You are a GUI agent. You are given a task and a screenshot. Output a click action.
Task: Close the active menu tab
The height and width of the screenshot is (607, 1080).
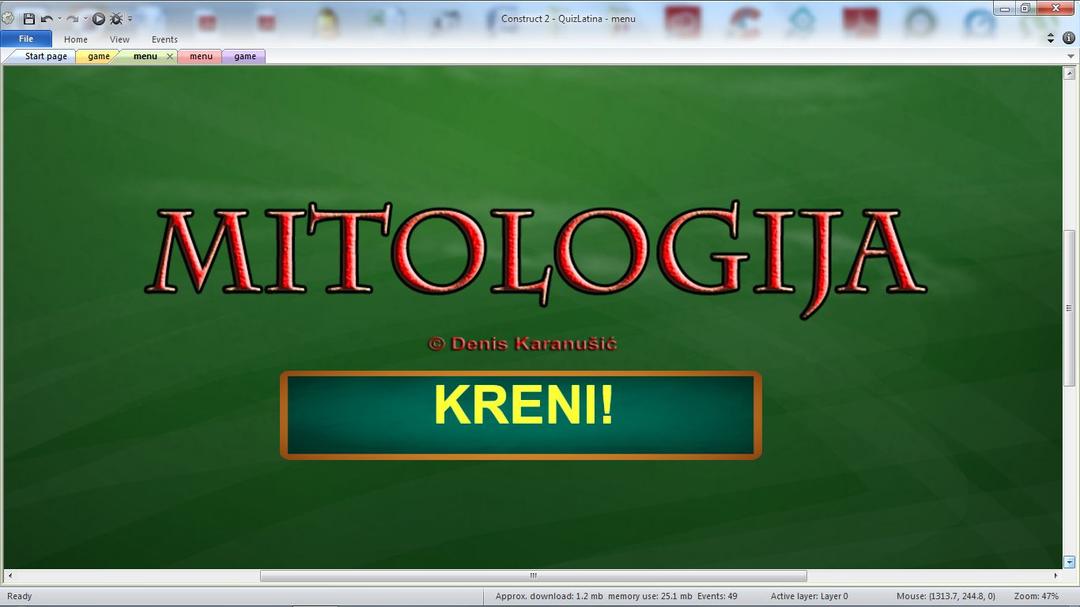(x=170, y=57)
